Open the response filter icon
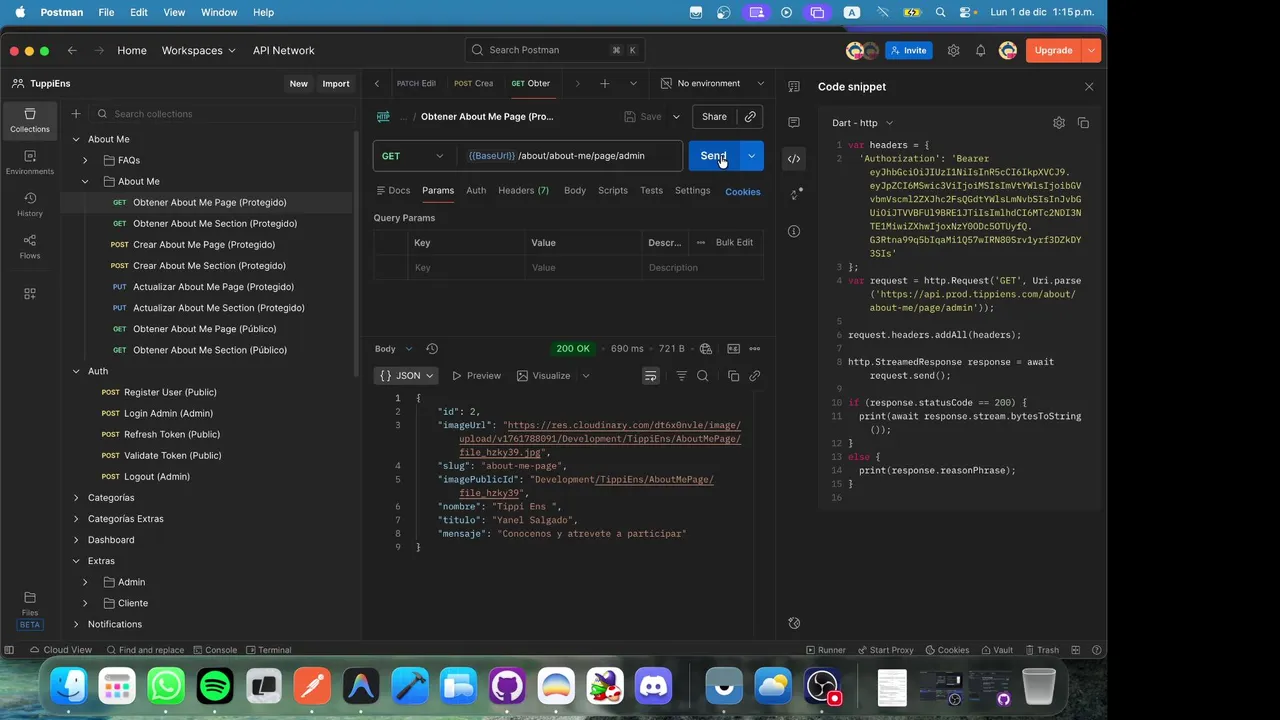The image size is (1280, 720). 681,376
